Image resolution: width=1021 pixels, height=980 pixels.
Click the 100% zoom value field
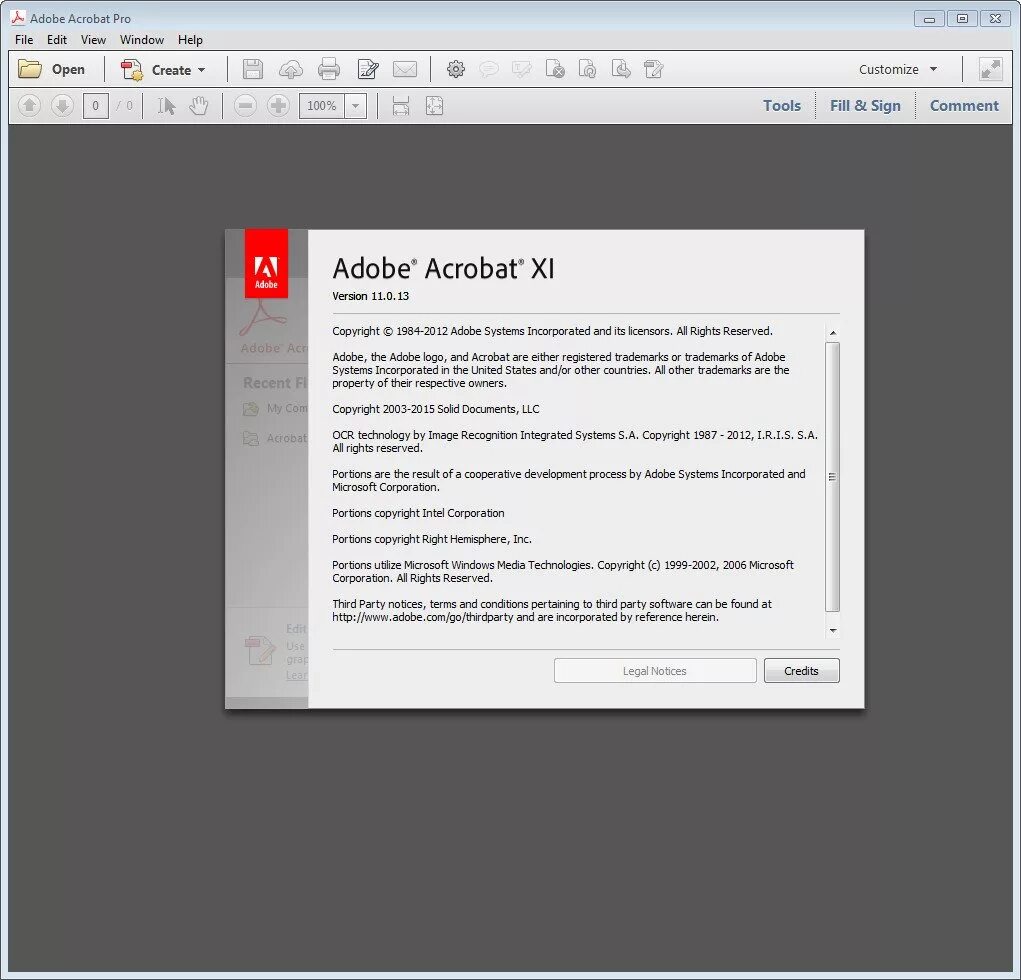coord(322,105)
